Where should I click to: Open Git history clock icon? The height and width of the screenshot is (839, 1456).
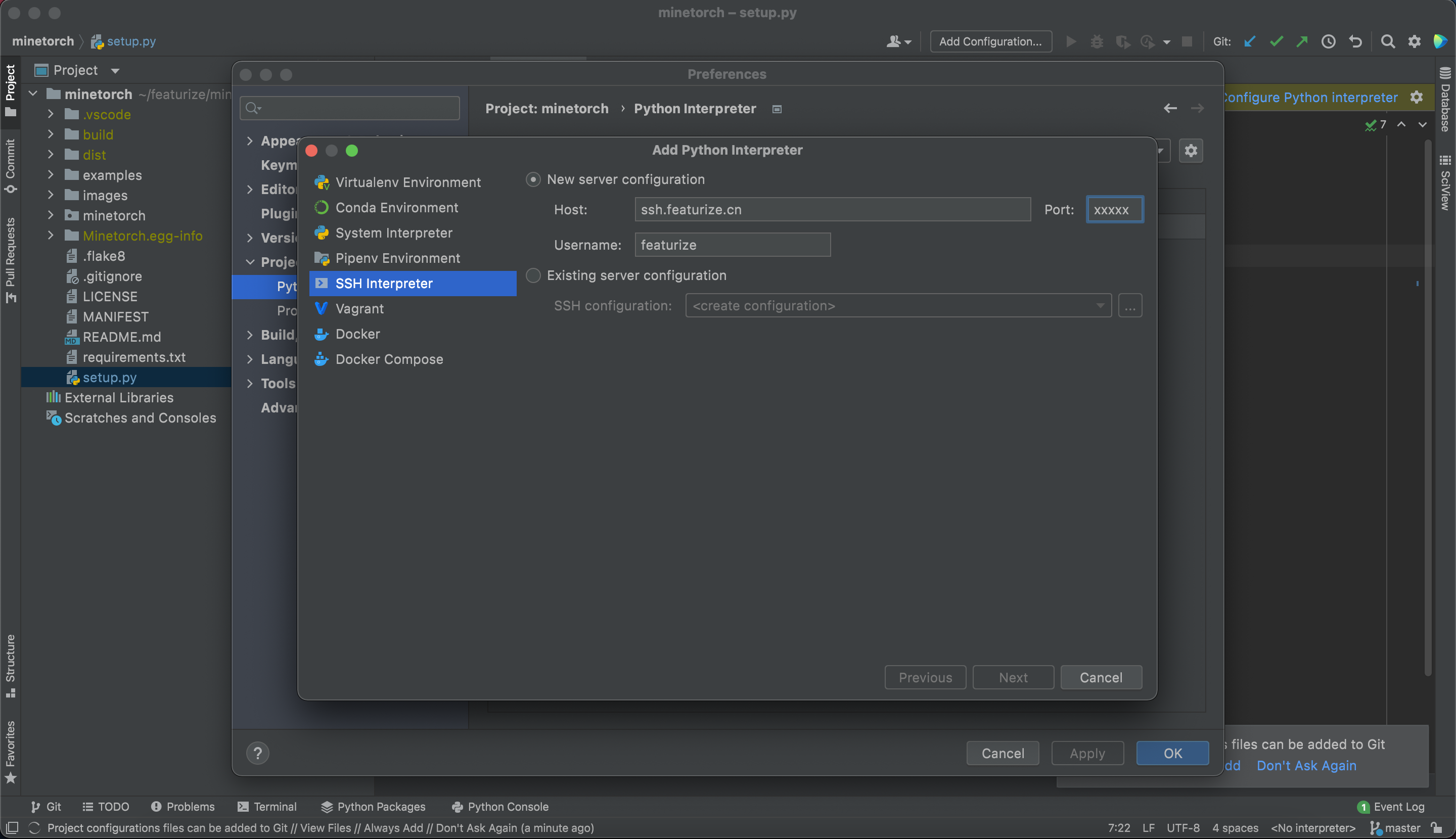point(1328,41)
